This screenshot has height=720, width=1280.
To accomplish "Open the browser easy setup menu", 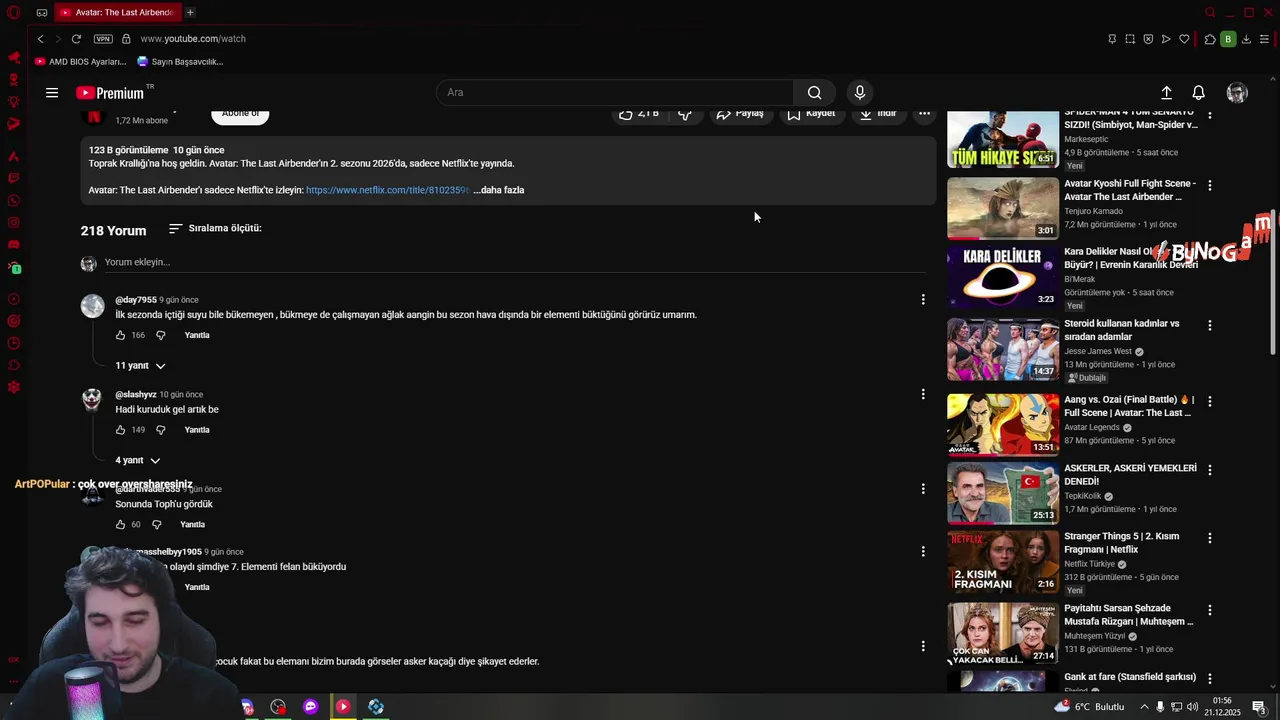I will click(1265, 39).
